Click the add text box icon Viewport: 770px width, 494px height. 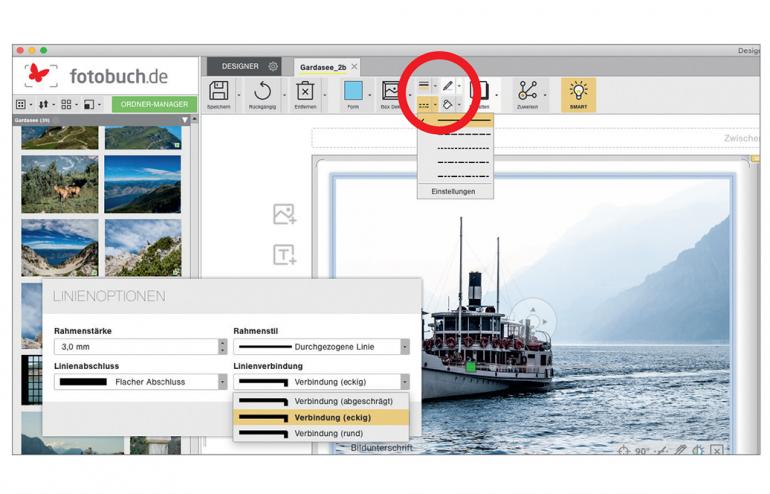[284, 254]
